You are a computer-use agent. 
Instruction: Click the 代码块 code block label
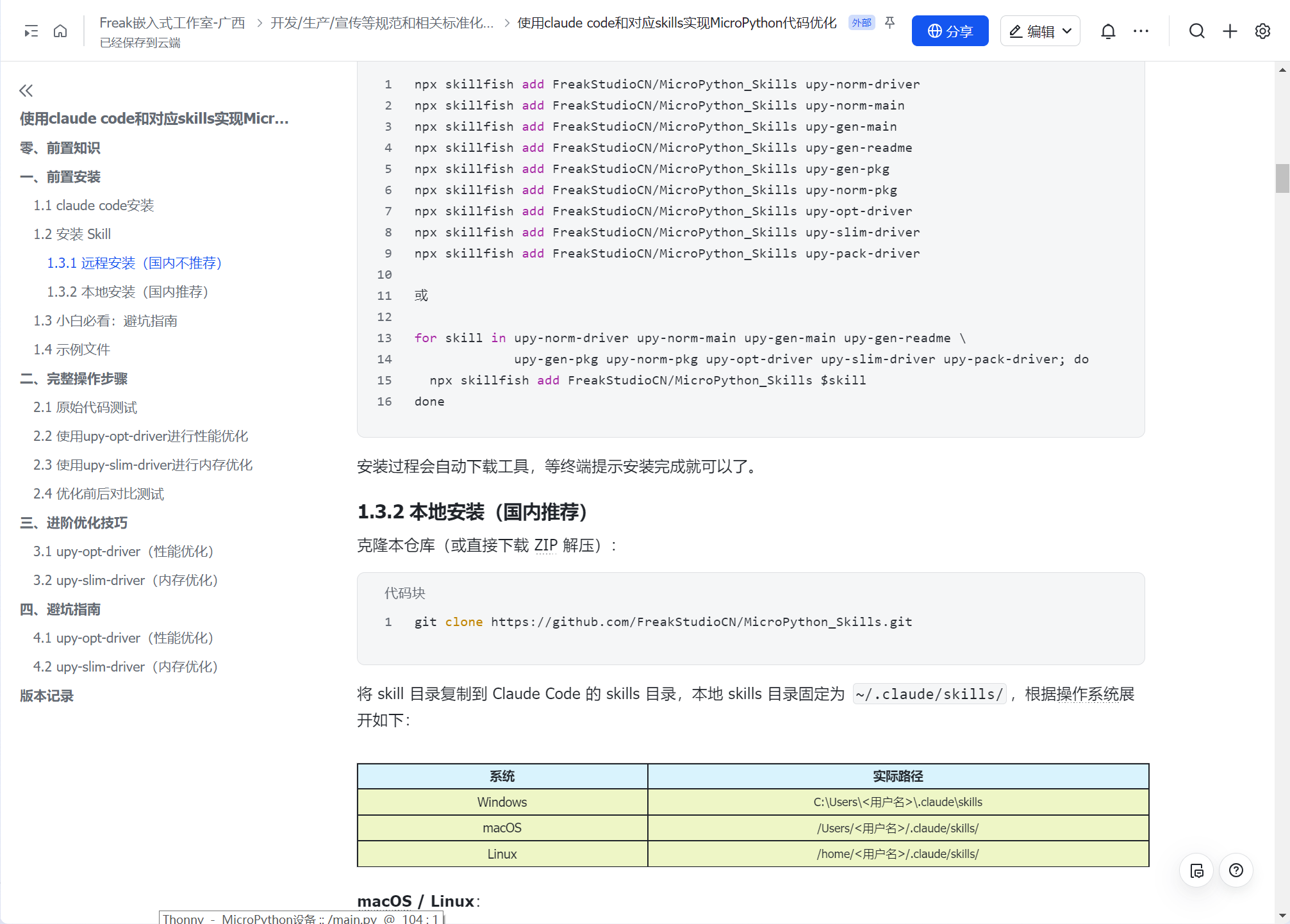(x=405, y=593)
